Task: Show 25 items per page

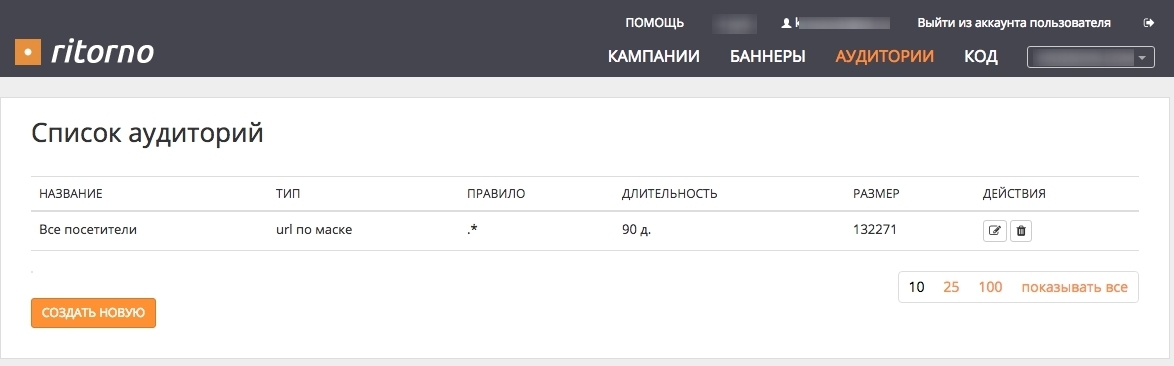Action: pyautogui.click(x=952, y=287)
